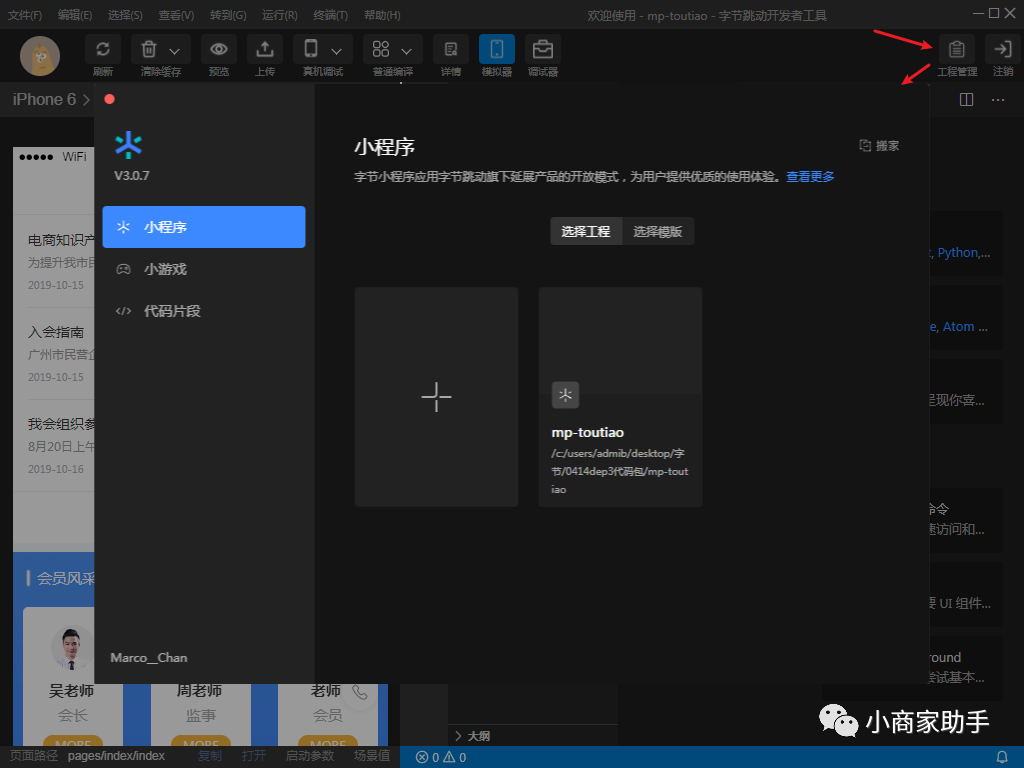Click the notification bell icon
1024x768 pixels.
pyautogui.click(x=1002, y=757)
